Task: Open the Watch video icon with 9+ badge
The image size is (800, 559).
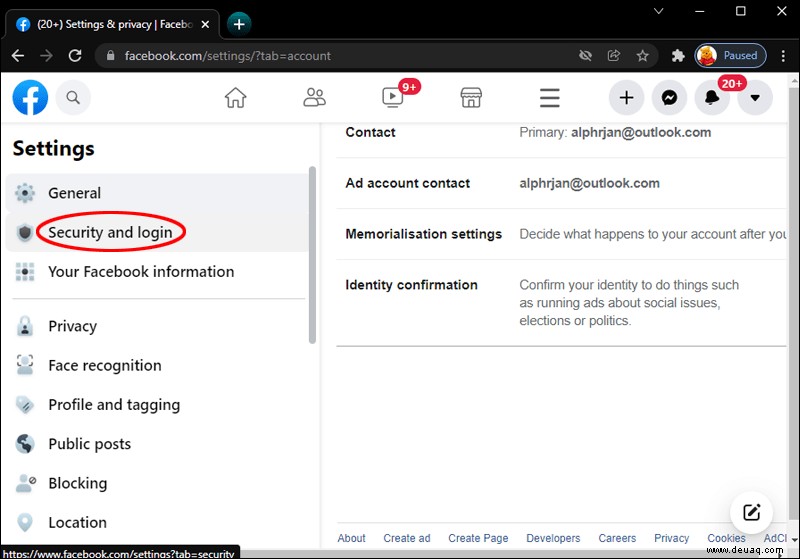Action: click(393, 96)
